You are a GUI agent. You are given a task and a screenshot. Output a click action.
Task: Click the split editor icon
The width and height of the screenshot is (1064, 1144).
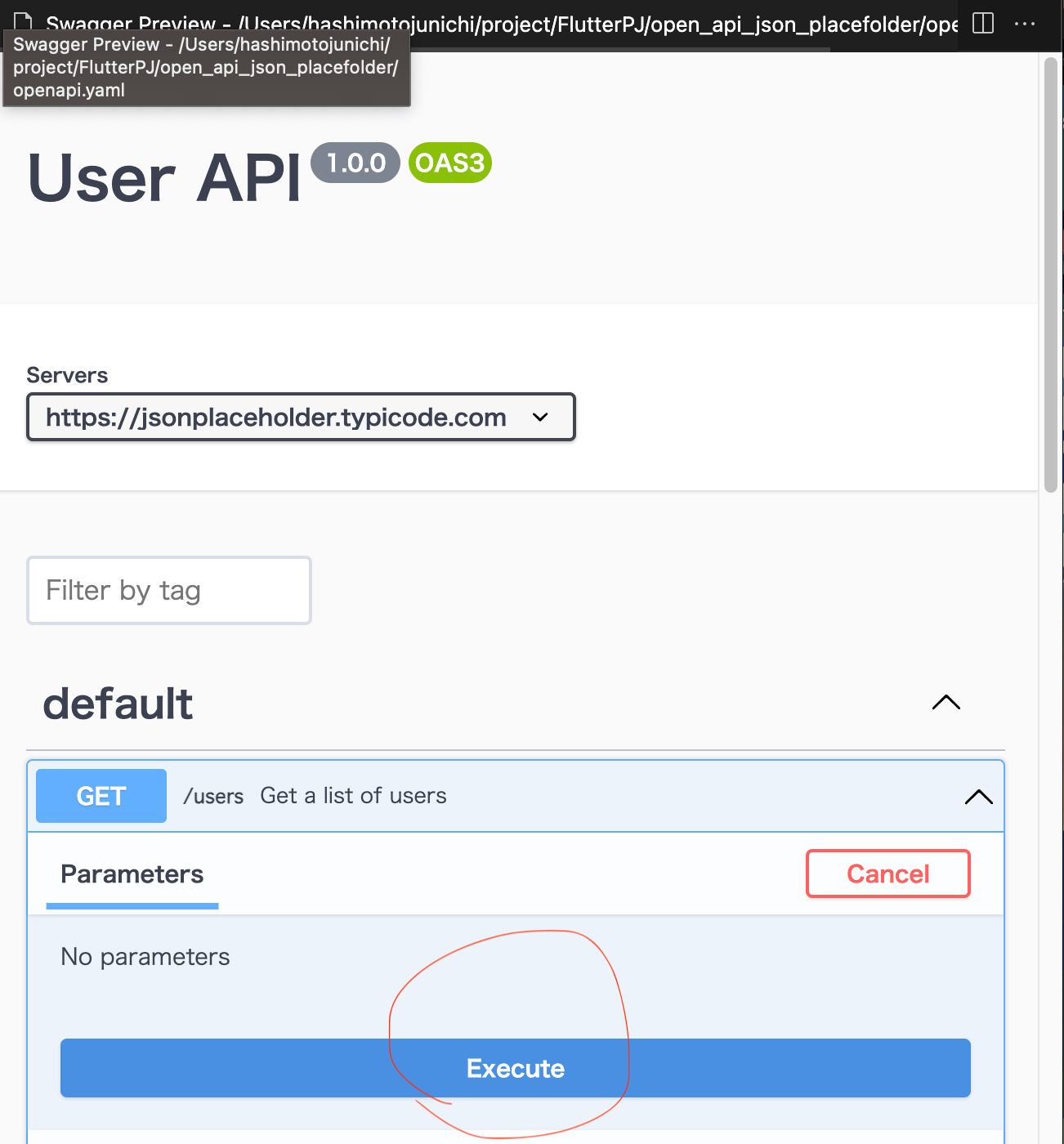[983, 23]
